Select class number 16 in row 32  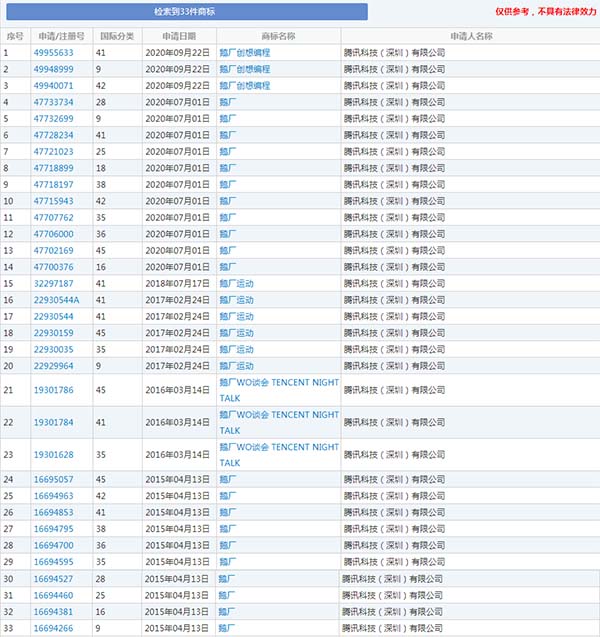101,612
